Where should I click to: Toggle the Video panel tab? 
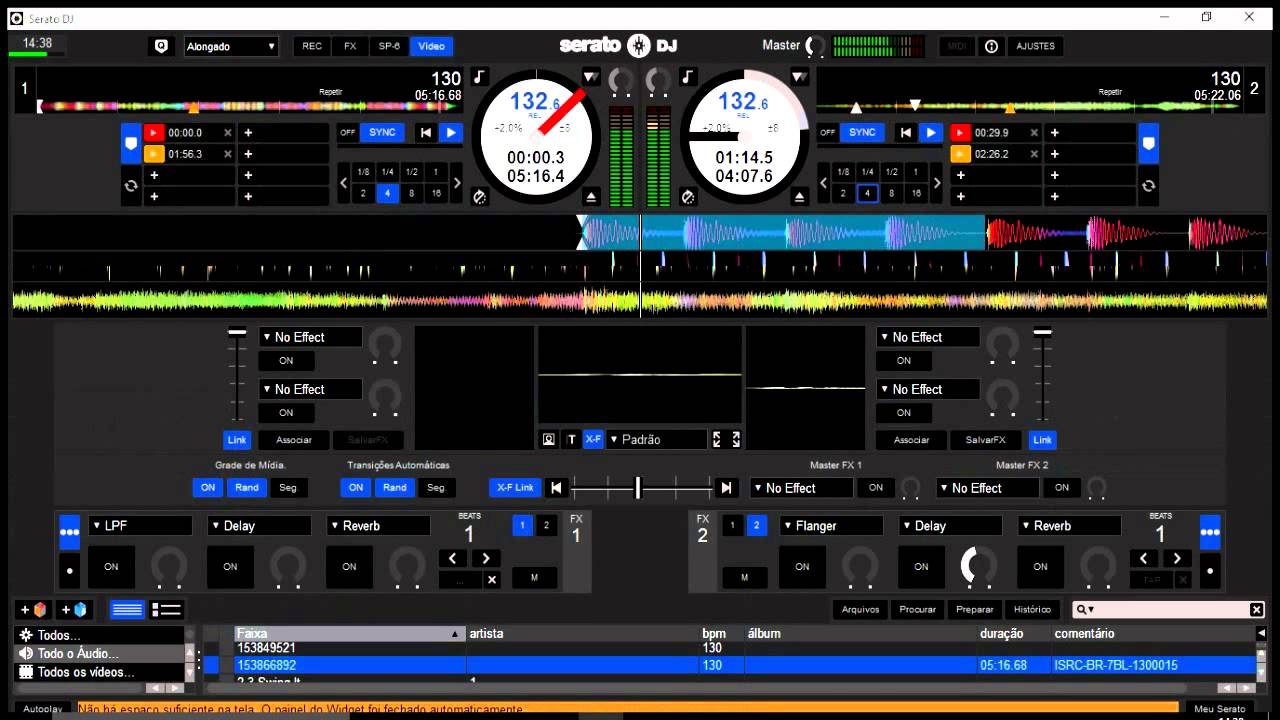pyautogui.click(x=432, y=46)
